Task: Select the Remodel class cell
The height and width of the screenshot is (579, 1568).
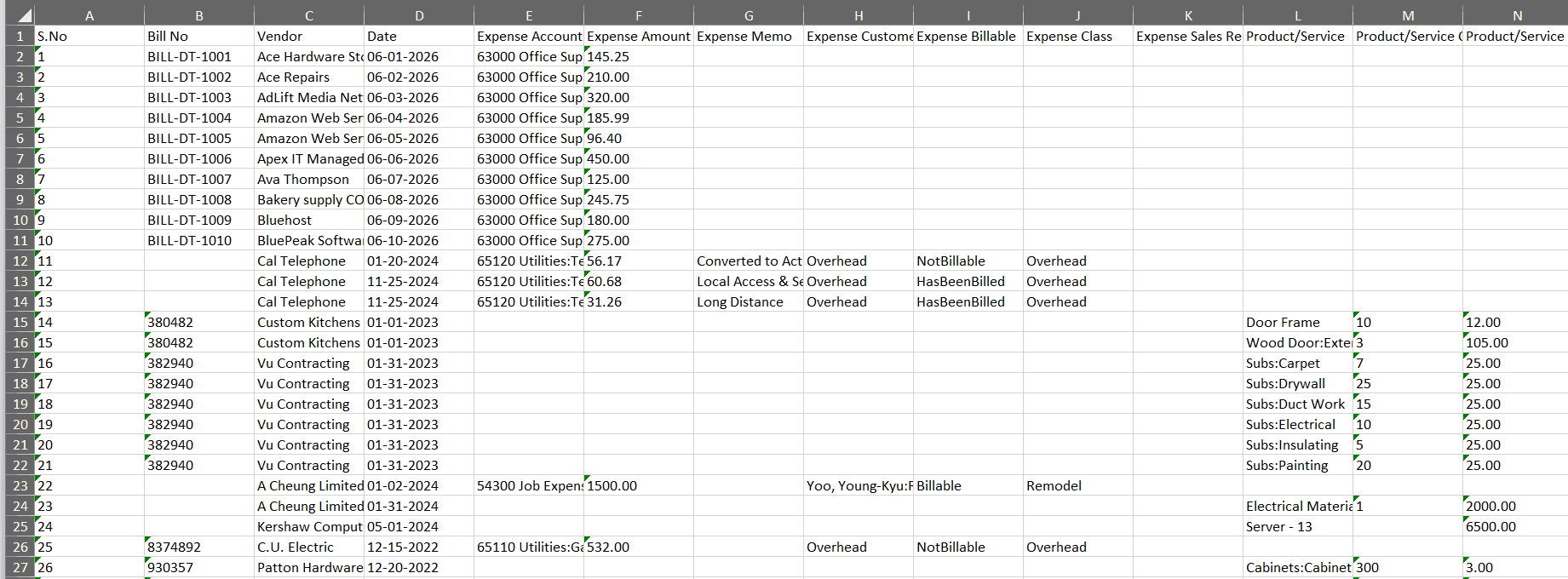Action: click(x=1078, y=485)
